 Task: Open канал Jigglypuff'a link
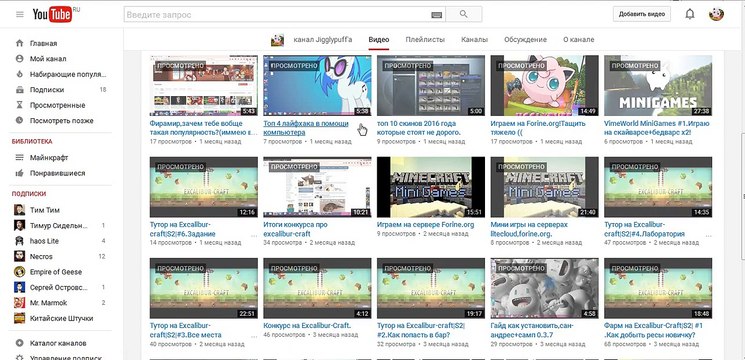[x=323, y=39]
